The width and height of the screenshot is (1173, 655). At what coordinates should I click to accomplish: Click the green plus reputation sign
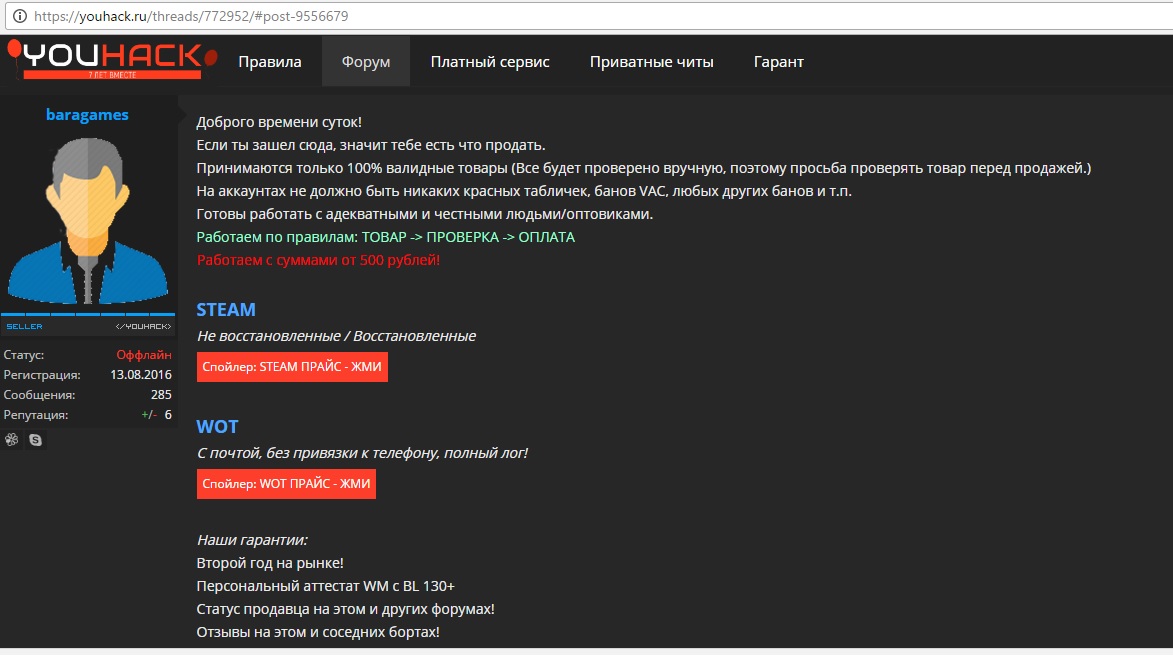(145, 415)
